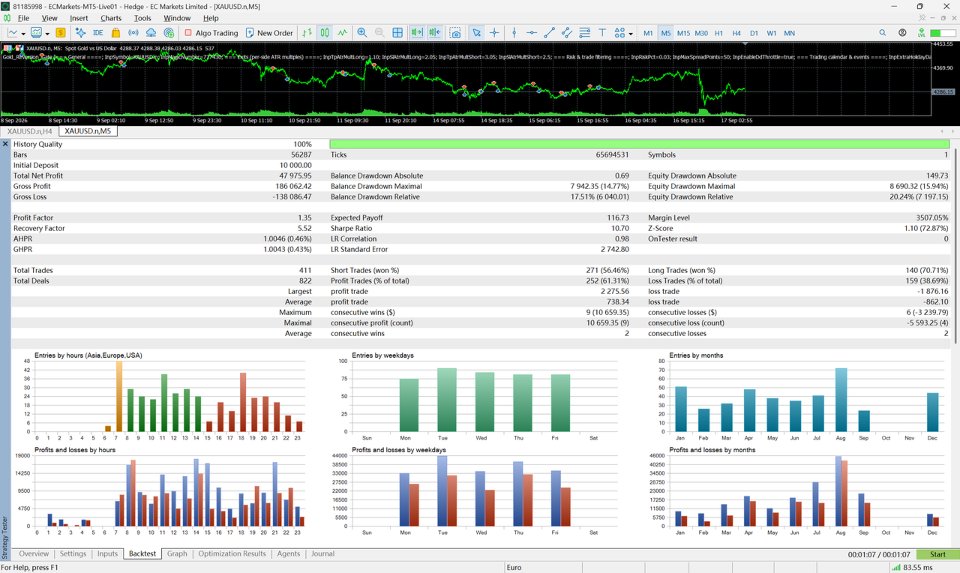Open the Strategy Tester sparkle icon
This screenshot has width=960, height=573.
tap(80, 32)
